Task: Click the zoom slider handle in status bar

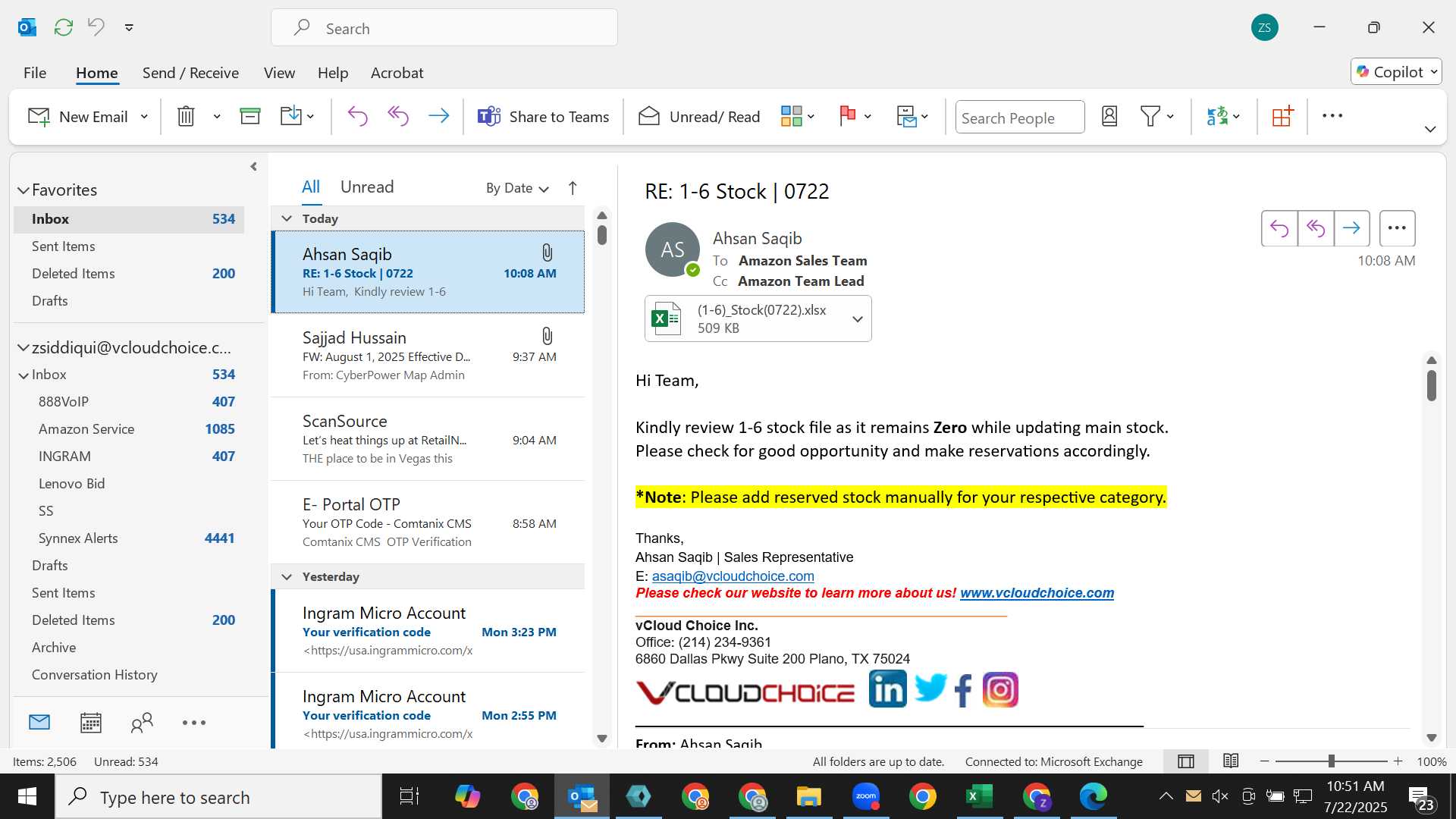Action: (x=1331, y=761)
